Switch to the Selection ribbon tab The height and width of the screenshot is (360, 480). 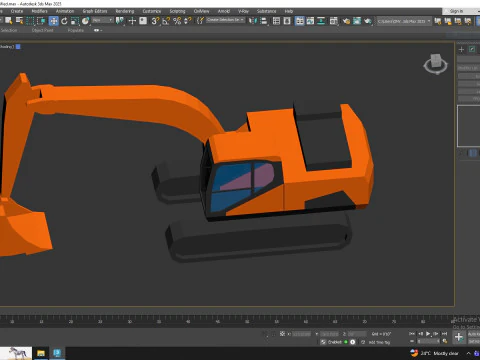tap(9, 30)
